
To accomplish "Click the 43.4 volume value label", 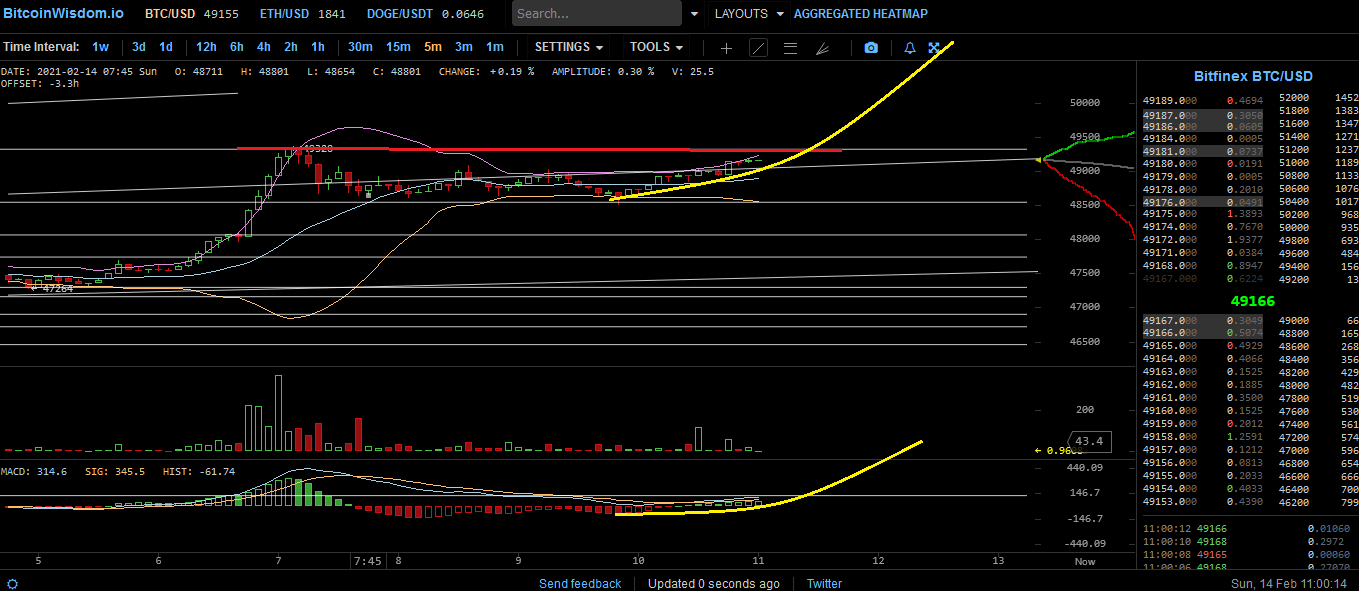I will [x=1090, y=441].
